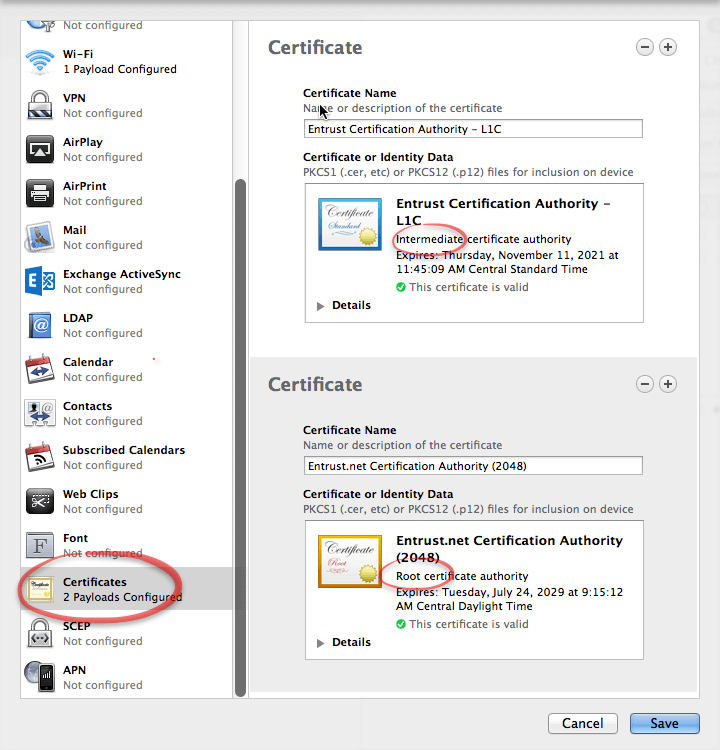Click the Entrust L1C intermediate certificate thumbnail

(x=350, y=224)
